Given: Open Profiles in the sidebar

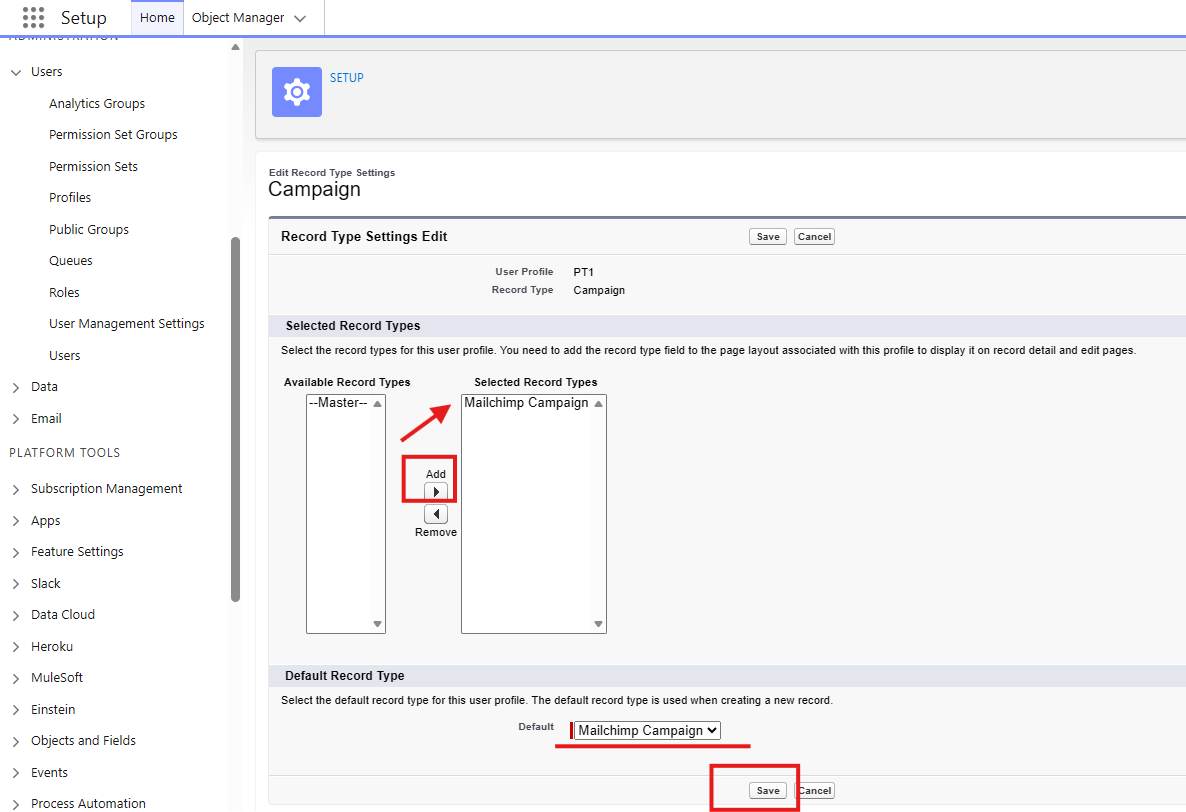Looking at the screenshot, I should 70,197.
